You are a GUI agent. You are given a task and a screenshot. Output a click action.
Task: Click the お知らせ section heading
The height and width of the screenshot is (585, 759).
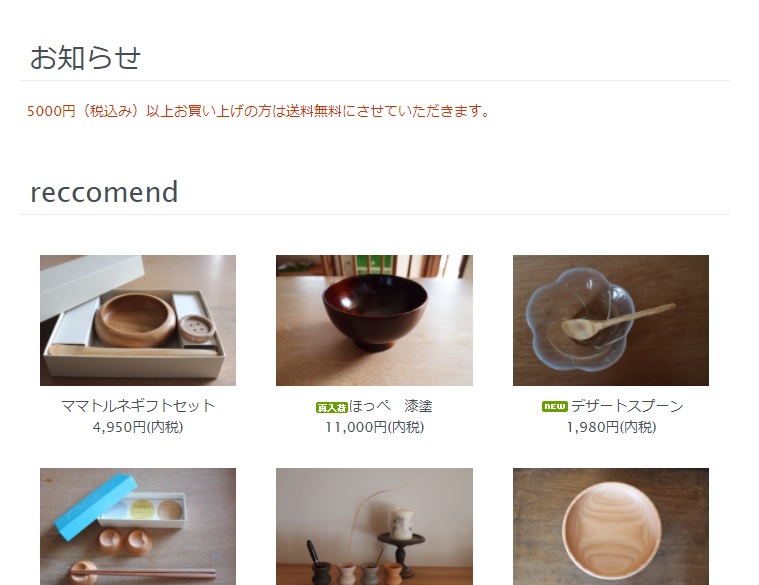coord(85,58)
